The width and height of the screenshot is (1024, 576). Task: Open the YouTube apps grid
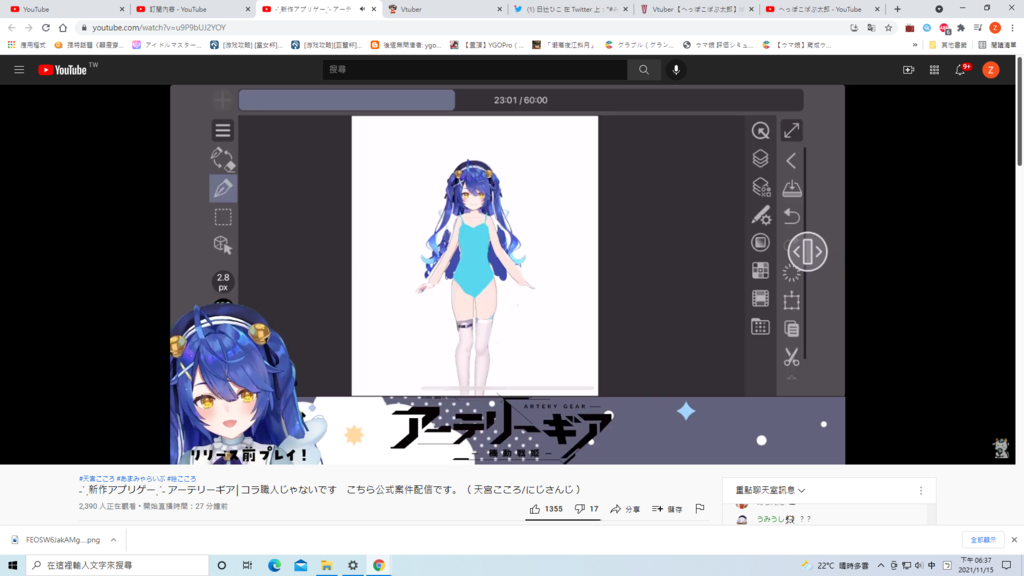[935, 70]
